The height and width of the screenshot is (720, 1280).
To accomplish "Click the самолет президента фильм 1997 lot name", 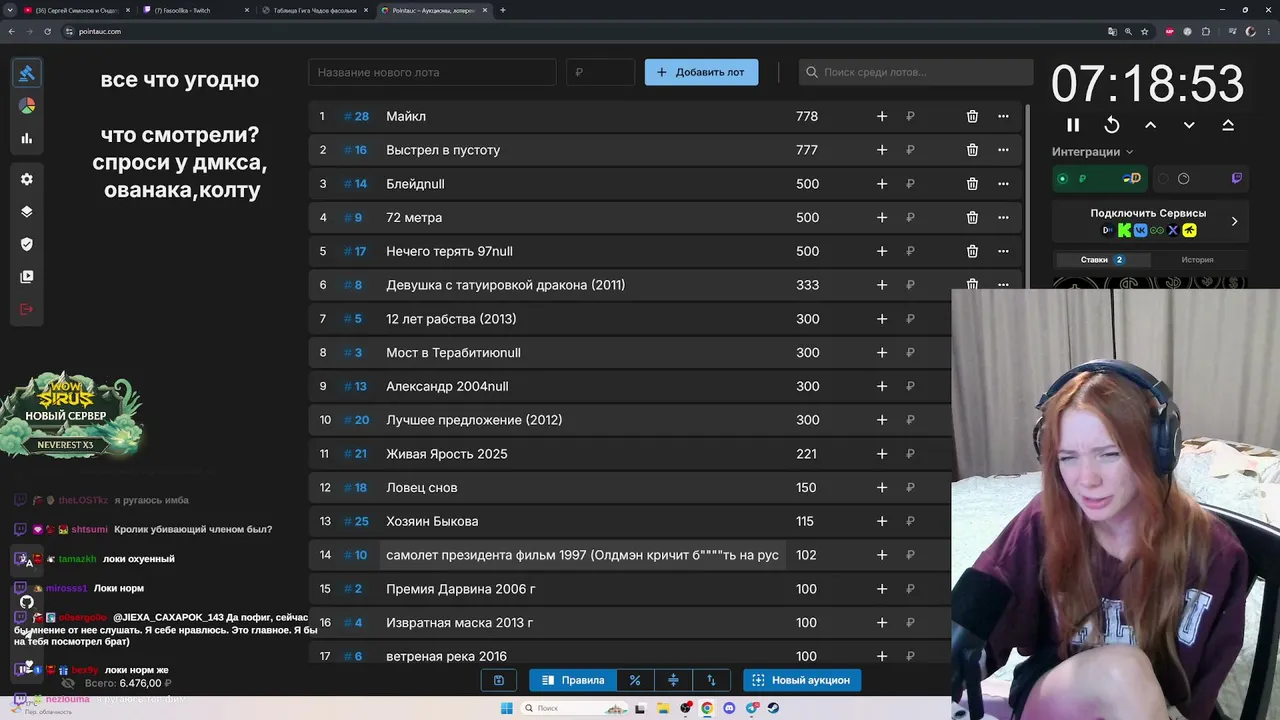I will click(x=582, y=555).
